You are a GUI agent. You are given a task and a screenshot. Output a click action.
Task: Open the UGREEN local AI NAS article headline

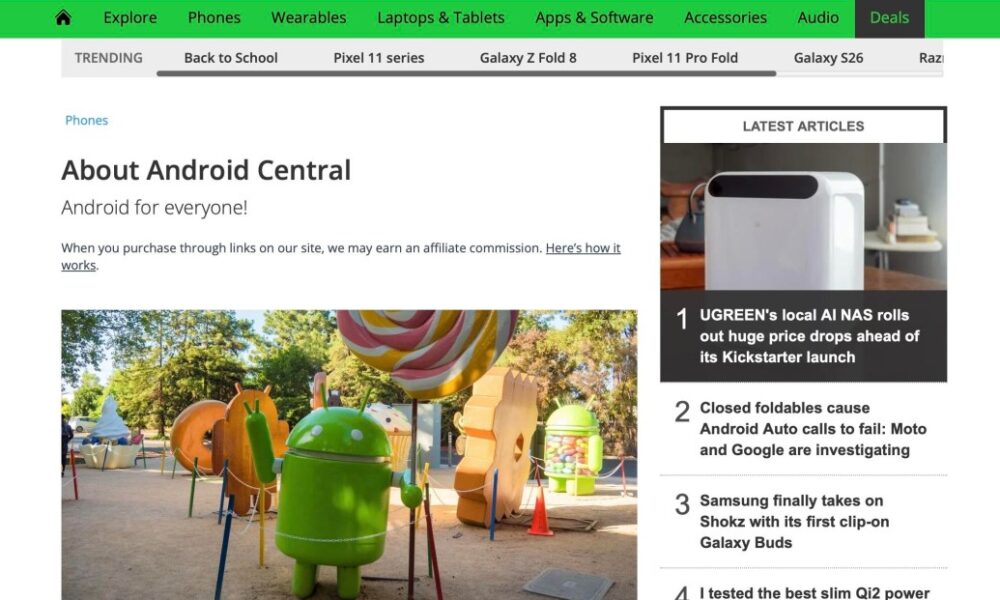(809, 336)
